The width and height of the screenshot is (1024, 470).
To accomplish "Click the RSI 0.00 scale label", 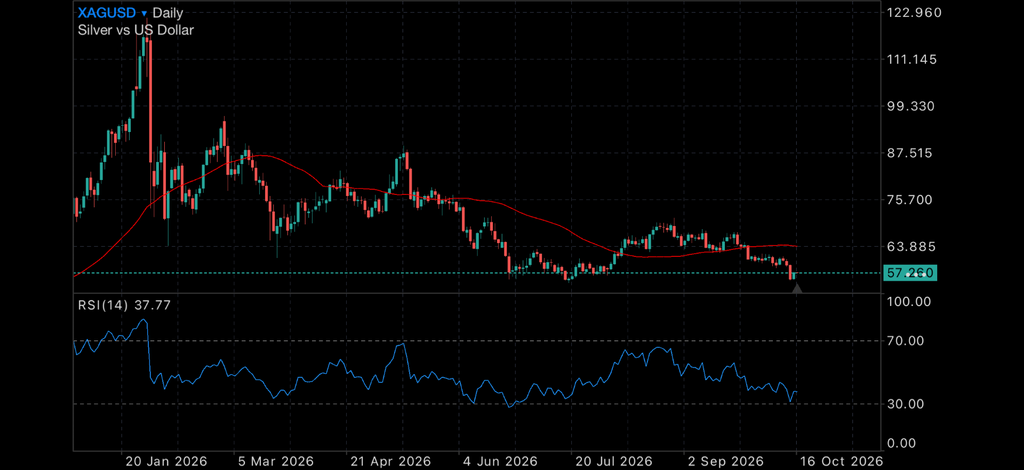I will click(903, 444).
